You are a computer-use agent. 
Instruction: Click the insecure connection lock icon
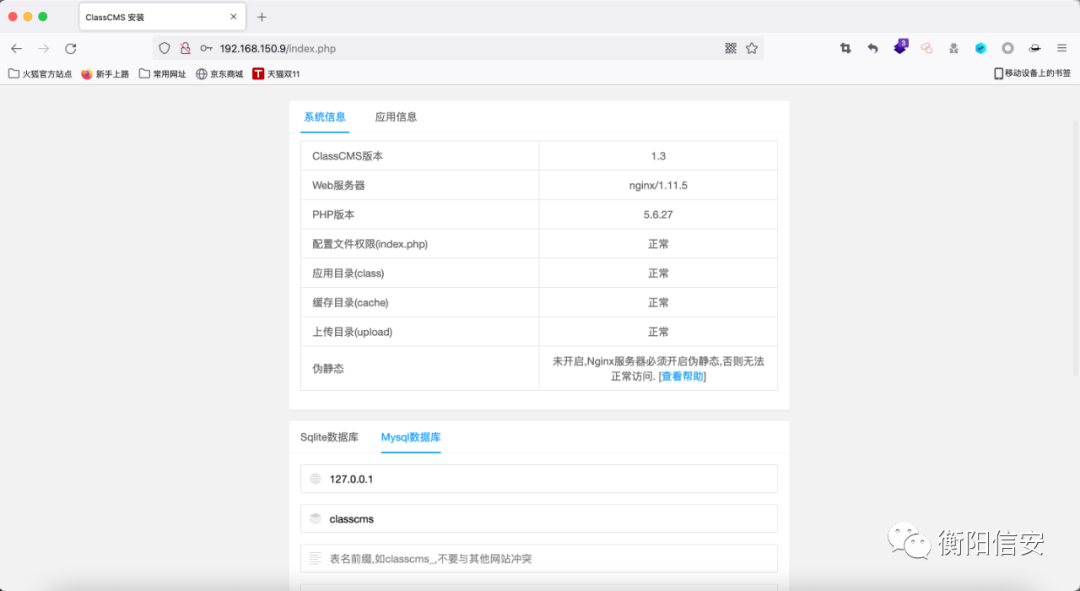(x=185, y=48)
